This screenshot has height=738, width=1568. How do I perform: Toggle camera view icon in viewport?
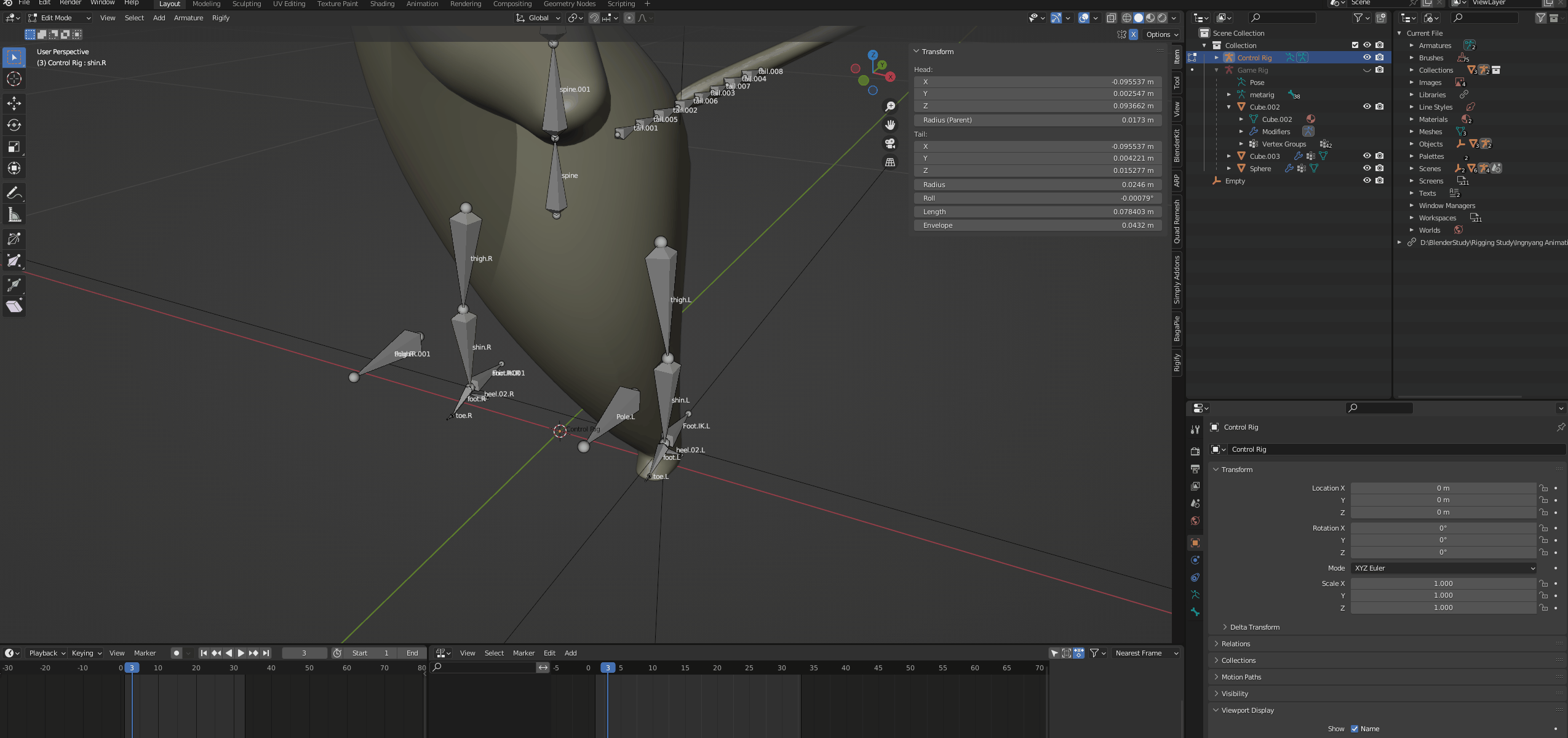(889, 144)
